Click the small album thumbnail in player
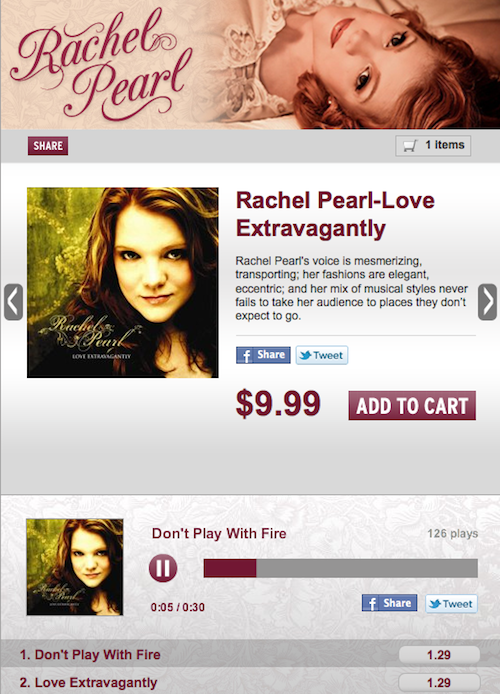The image size is (500, 694). [x=75, y=567]
